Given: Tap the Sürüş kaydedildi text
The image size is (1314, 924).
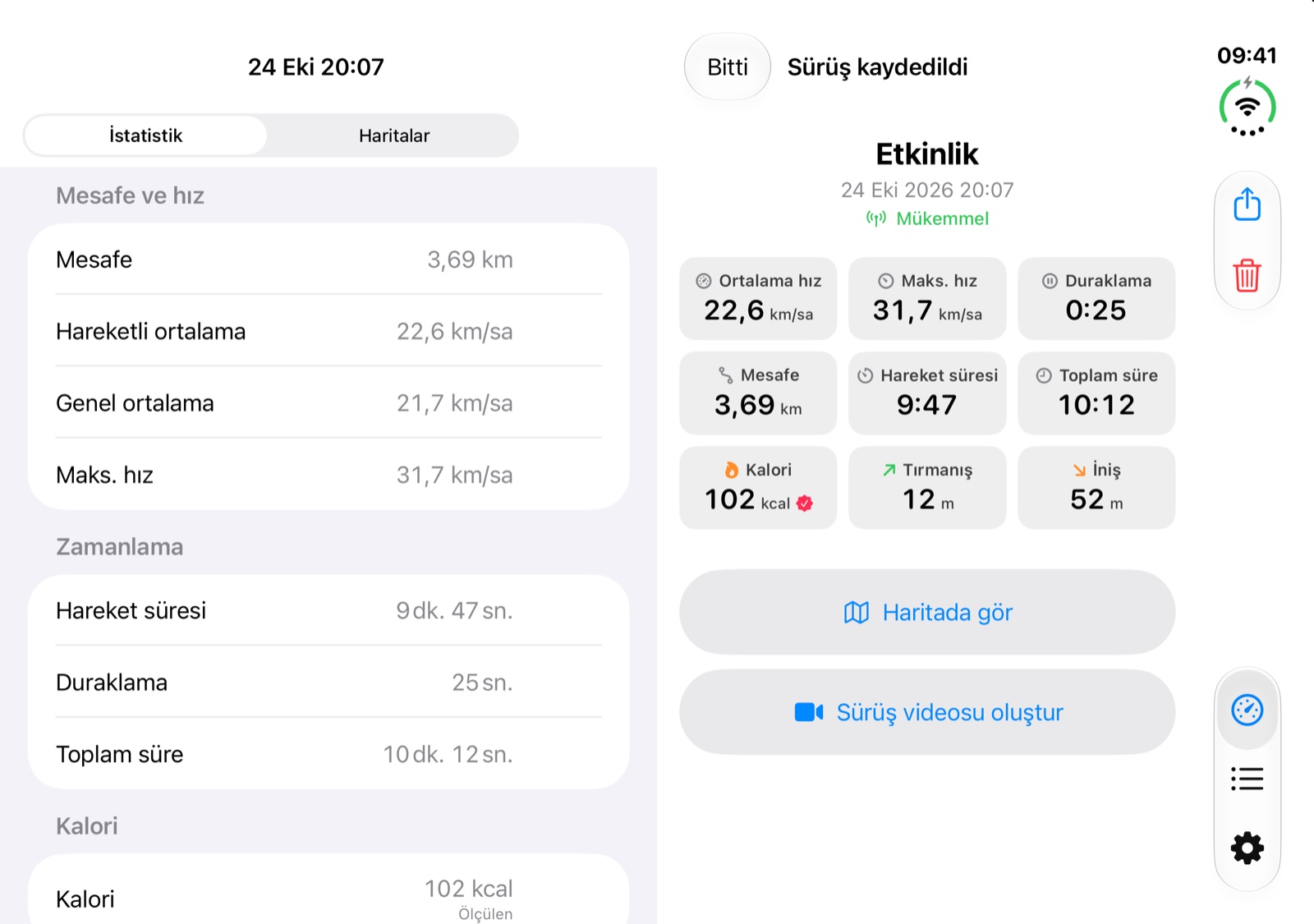Looking at the screenshot, I should pyautogui.click(x=877, y=67).
